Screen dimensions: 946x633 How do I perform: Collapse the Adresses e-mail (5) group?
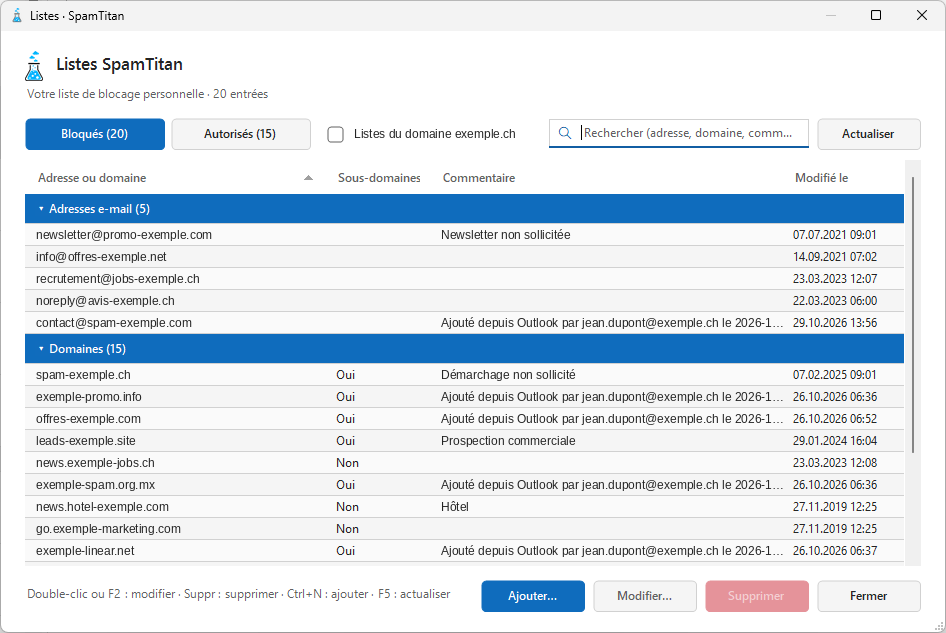click(x=41, y=209)
